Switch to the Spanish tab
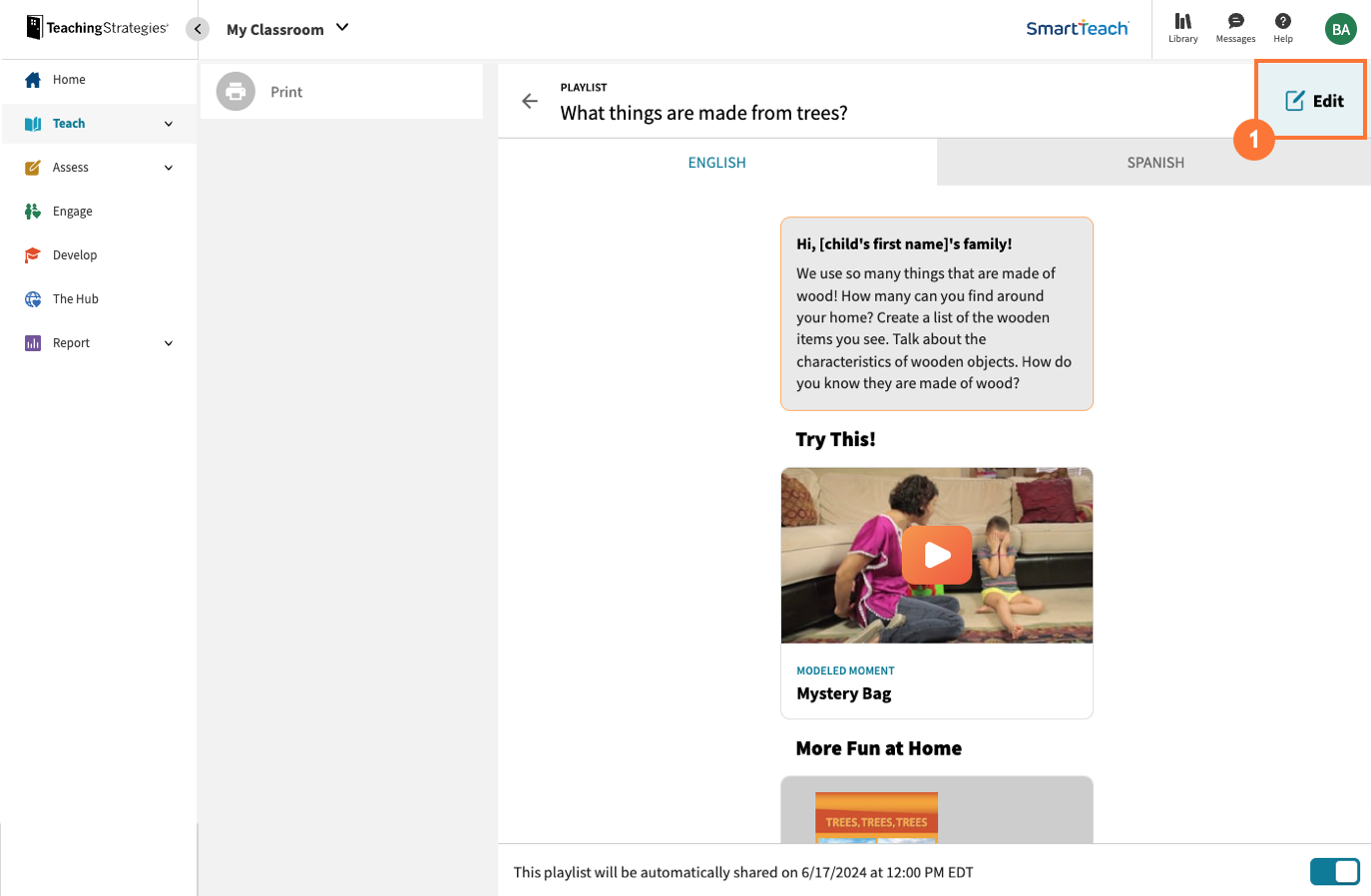This screenshot has width=1371, height=896. click(1154, 162)
